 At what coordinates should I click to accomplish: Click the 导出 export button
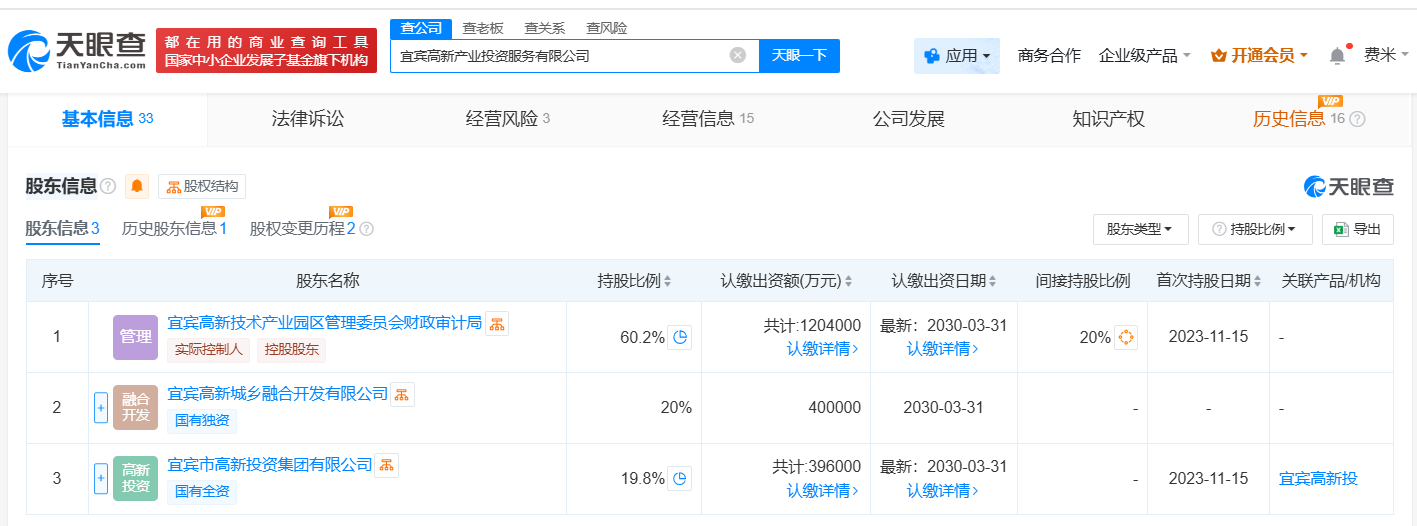tap(1357, 229)
